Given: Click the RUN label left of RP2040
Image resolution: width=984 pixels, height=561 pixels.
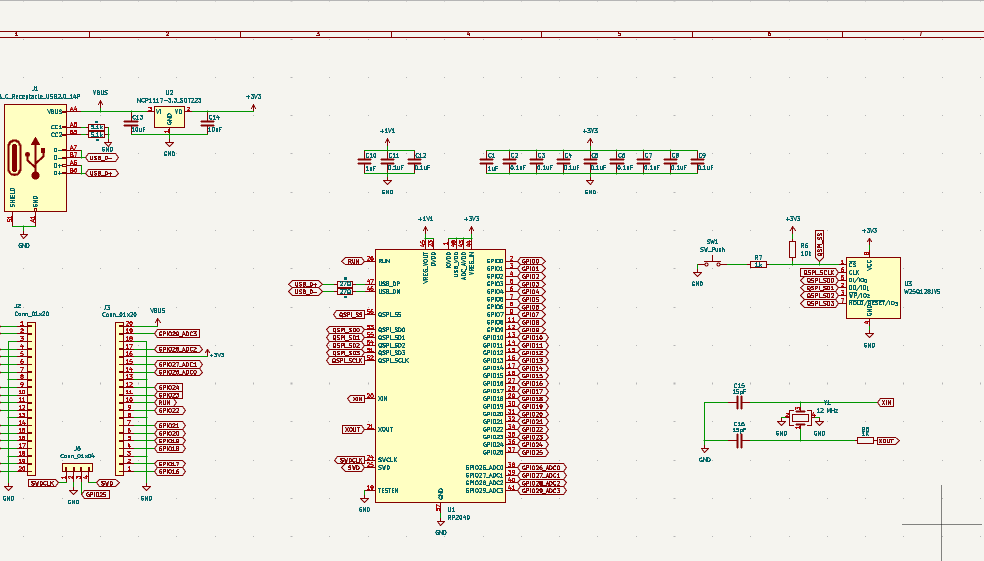Looking at the screenshot, I should [x=352, y=260].
